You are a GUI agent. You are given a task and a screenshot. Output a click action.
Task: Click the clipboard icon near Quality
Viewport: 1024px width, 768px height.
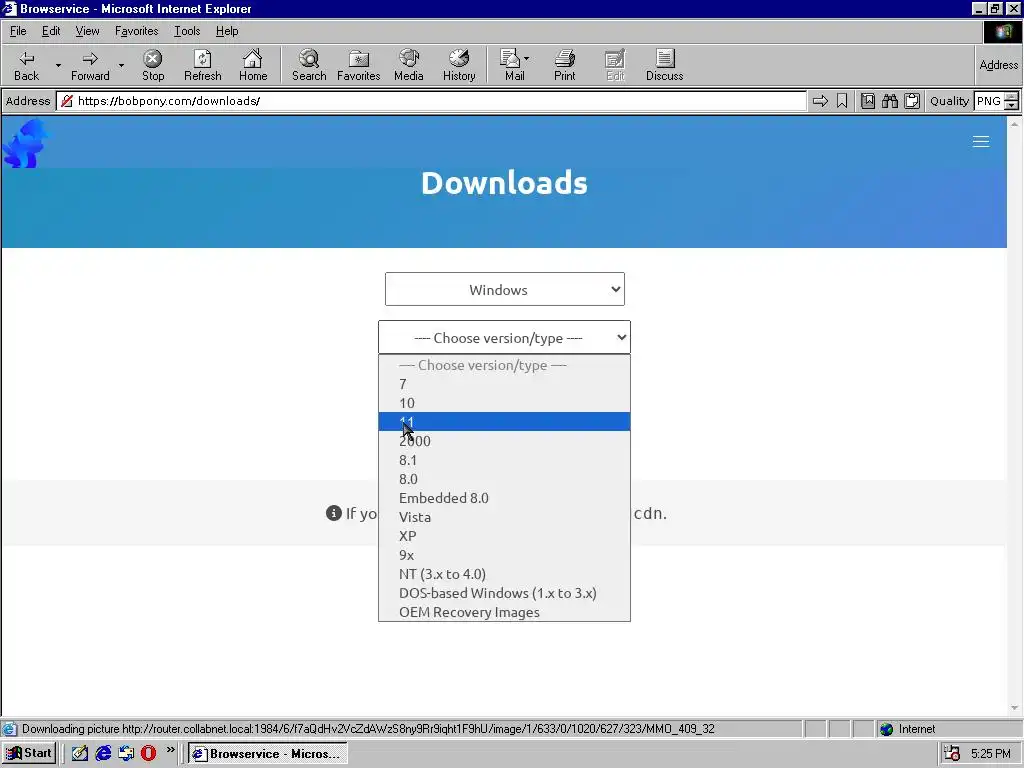click(x=912, y=101)
